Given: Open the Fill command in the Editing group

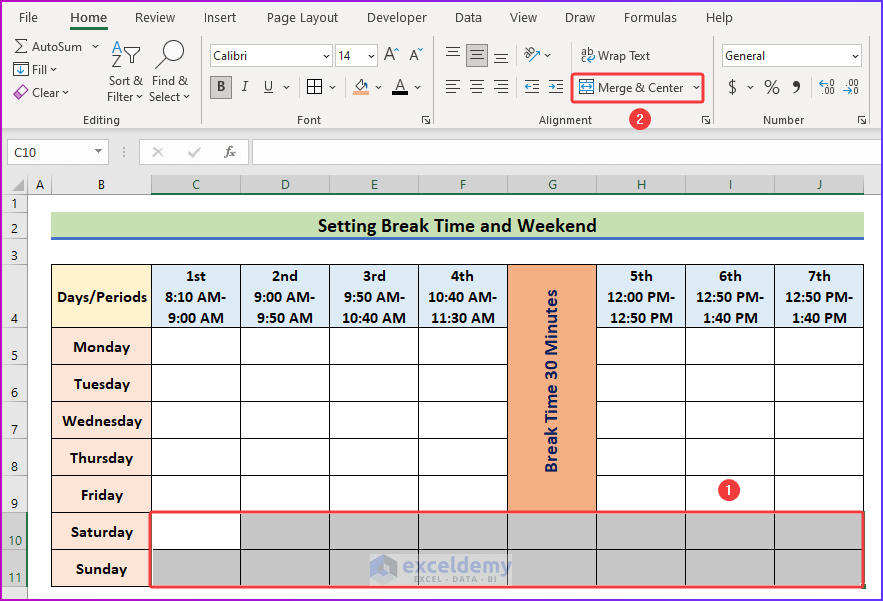Looking at the screenshot, I should tap(40, 69).
